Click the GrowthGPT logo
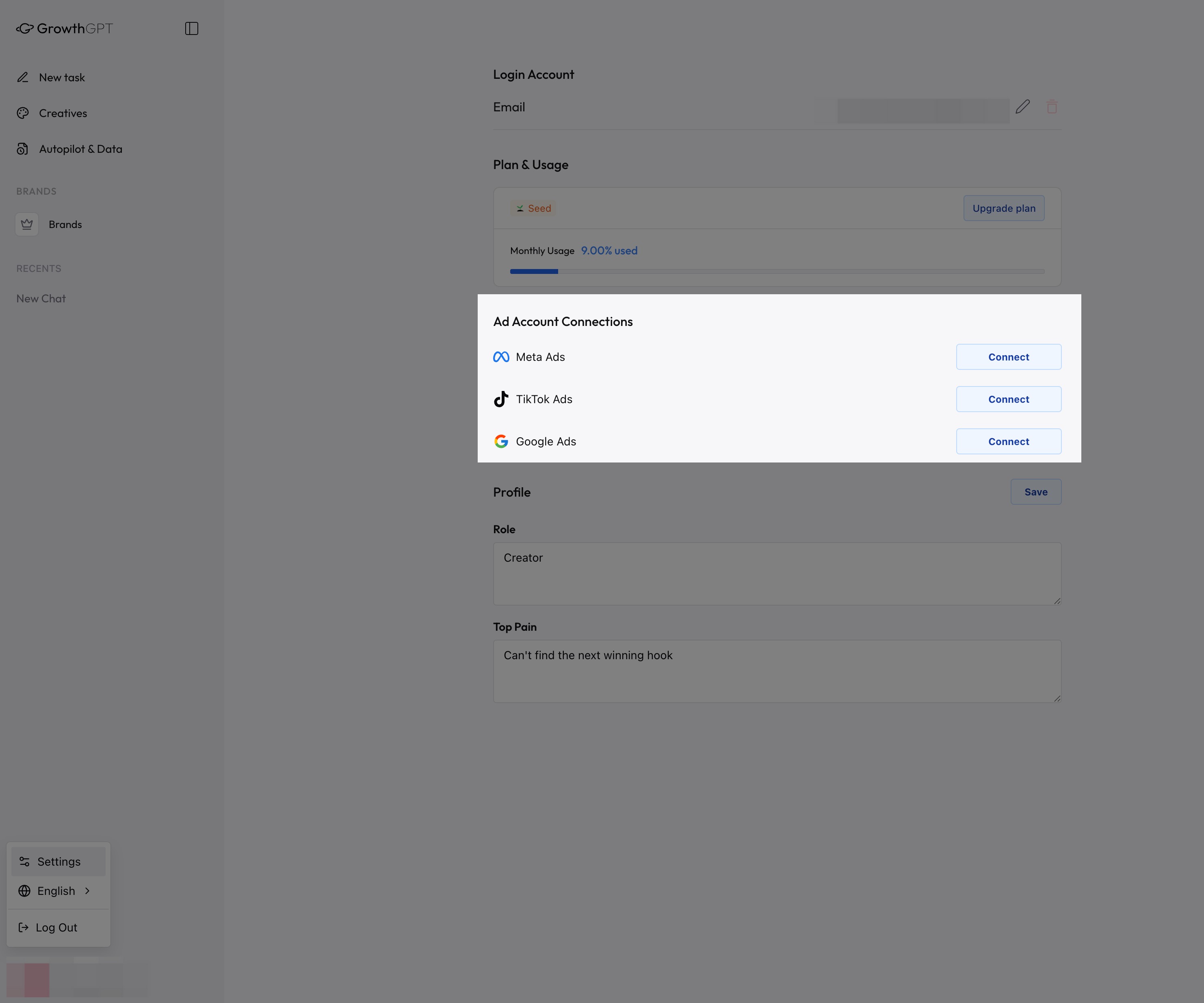Image resolution: width=1204 pixels, height=1003 pixels. point(64,28)
